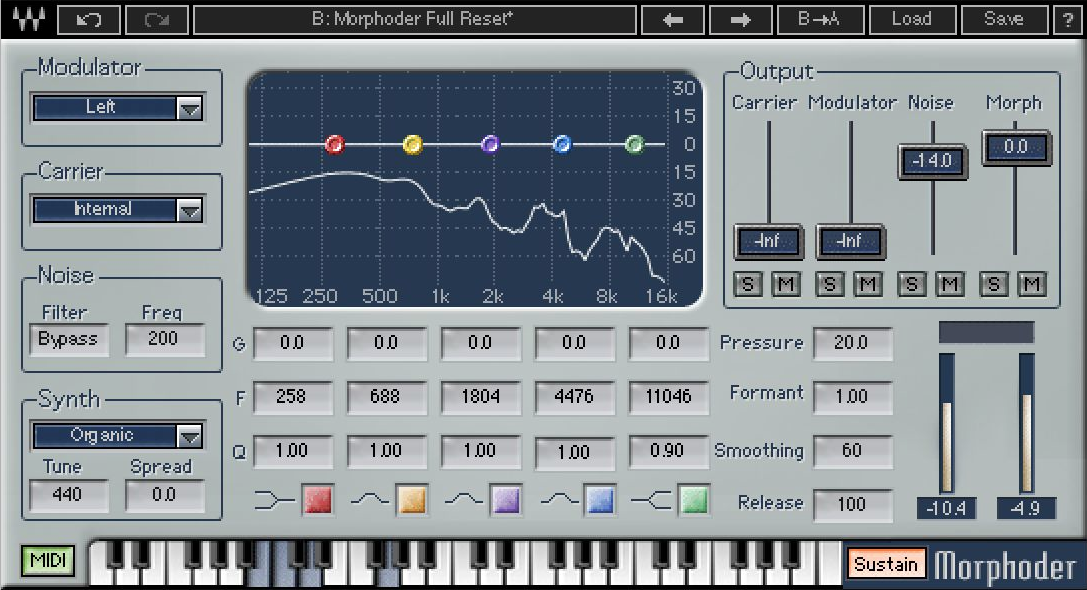Click the left meter peak readout -10.4
The image size is (1087, 590).
coord(946,508)
